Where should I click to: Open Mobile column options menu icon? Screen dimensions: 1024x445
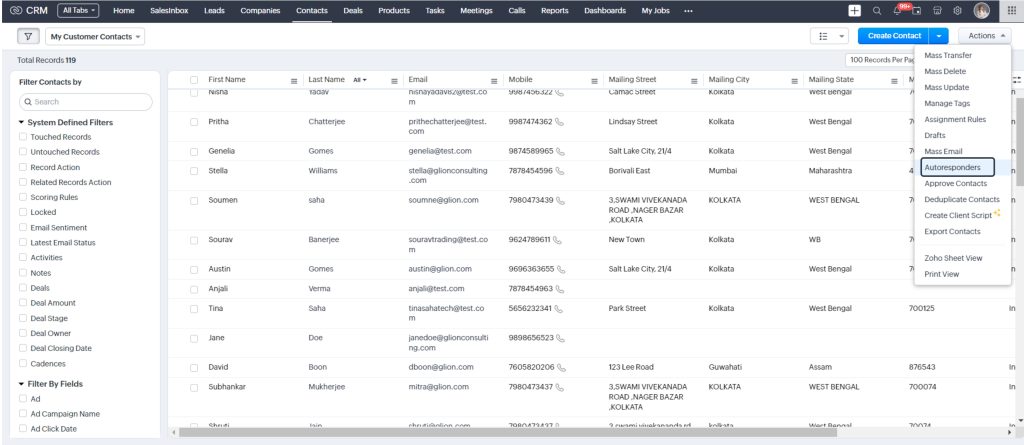tap(594, 81)
